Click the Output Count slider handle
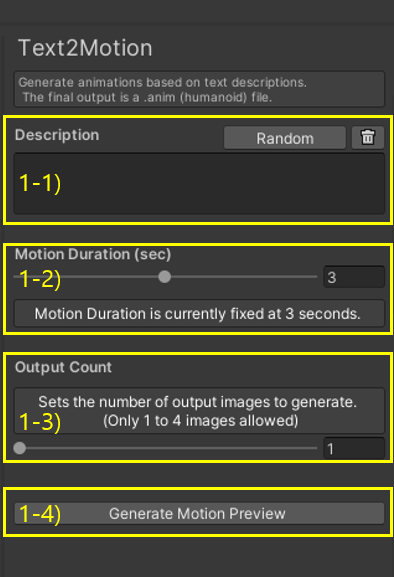394x577 pixels. point(19,448)
